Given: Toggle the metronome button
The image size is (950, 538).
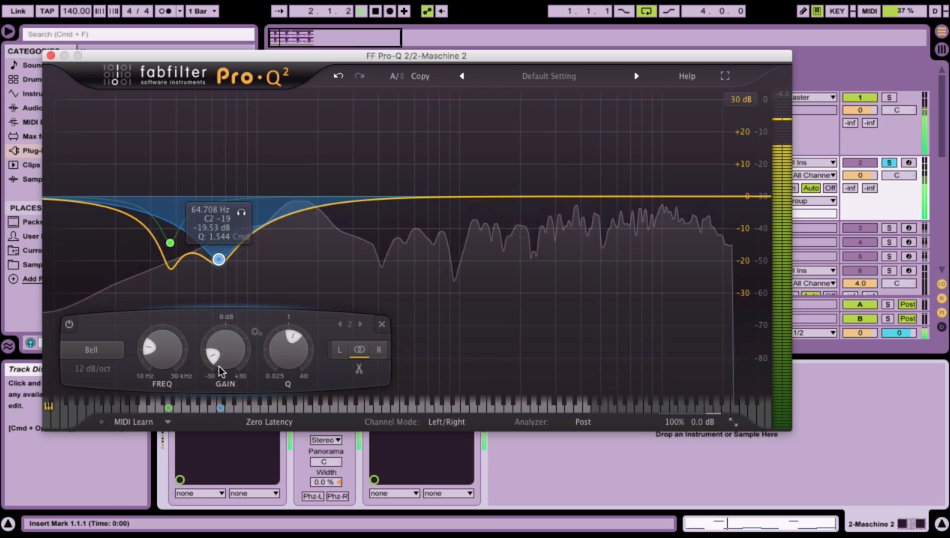Looking at the screenshot, I should point(164,11).
